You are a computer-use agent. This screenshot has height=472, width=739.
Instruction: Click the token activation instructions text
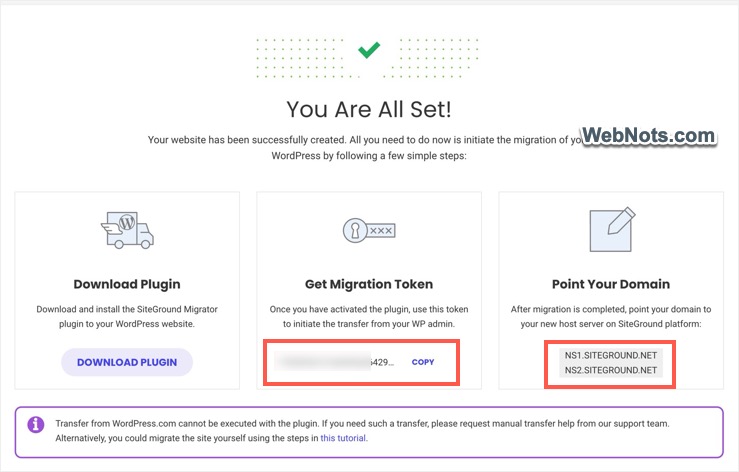[368, 315]
